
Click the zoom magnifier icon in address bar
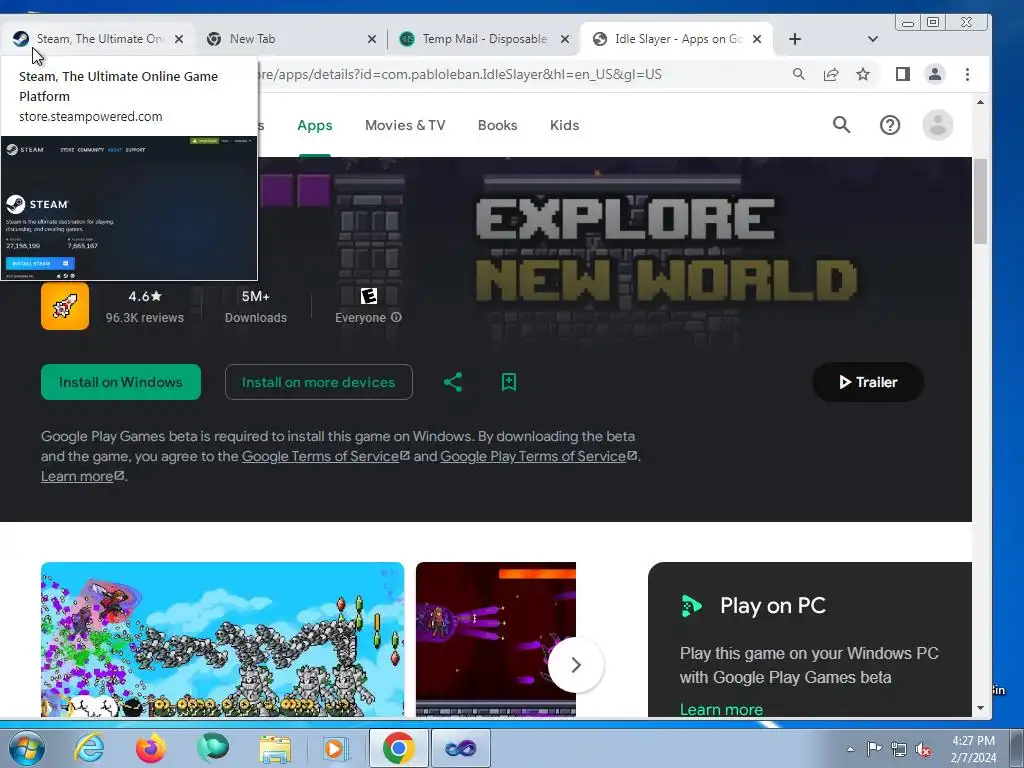click(799, 74)
